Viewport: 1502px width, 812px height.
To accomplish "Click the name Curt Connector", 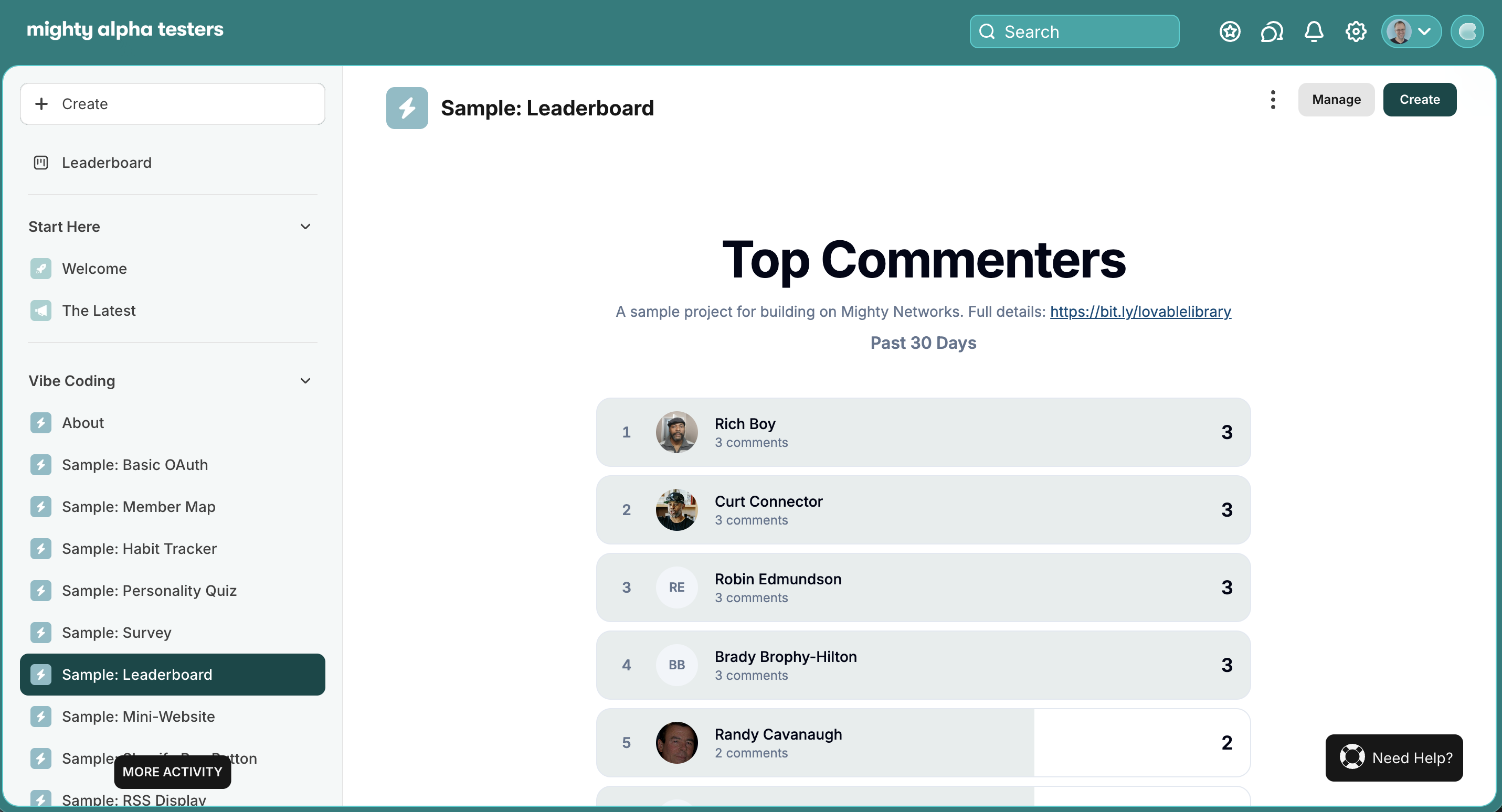I will [768, 501].
